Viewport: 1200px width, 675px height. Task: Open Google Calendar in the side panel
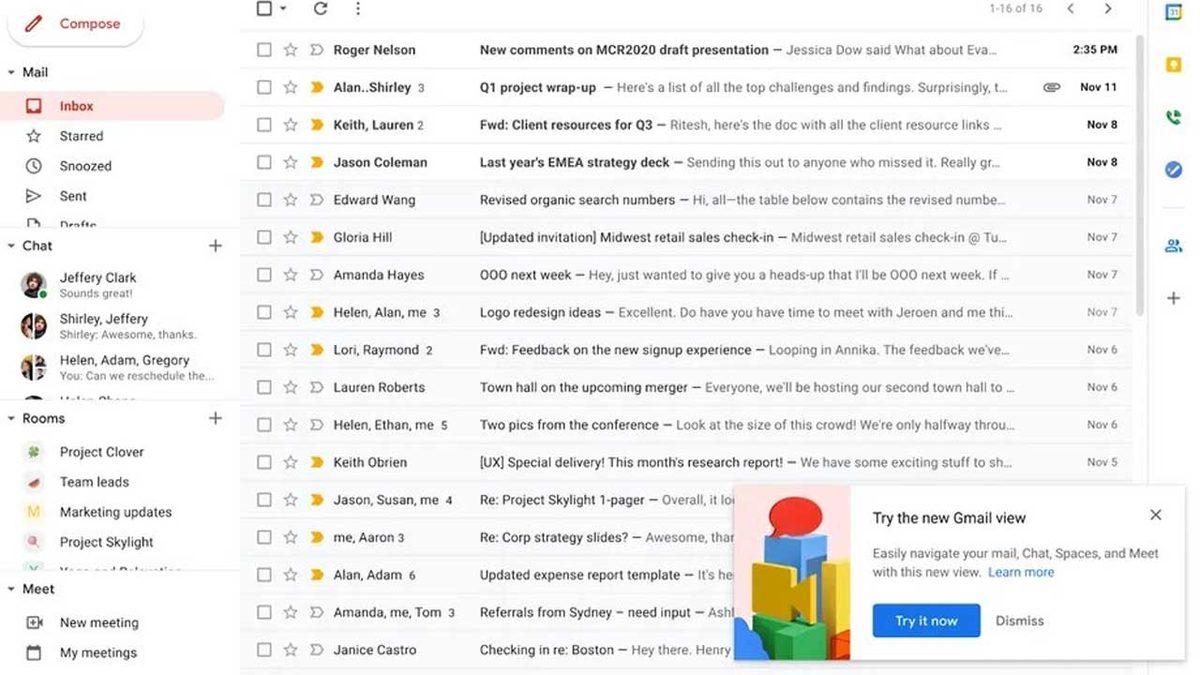click(1174, 13)
